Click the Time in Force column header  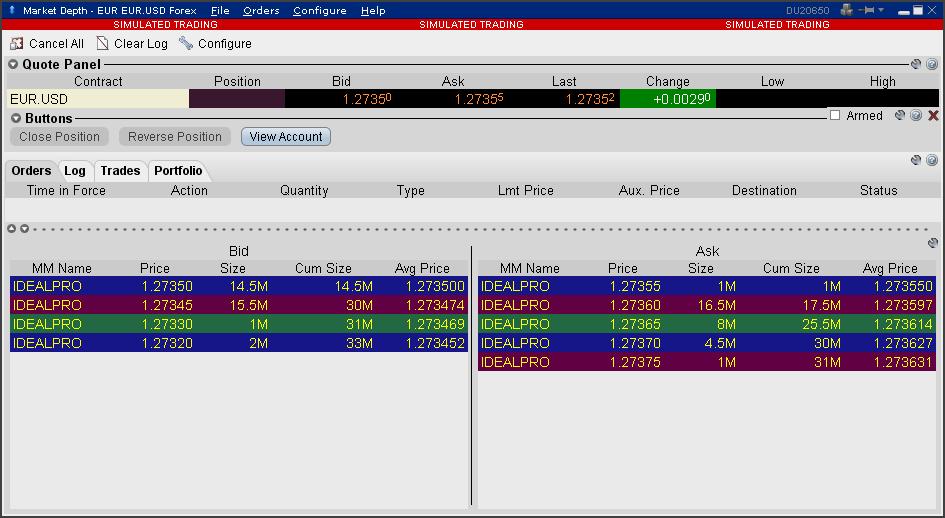coord(66,191)
